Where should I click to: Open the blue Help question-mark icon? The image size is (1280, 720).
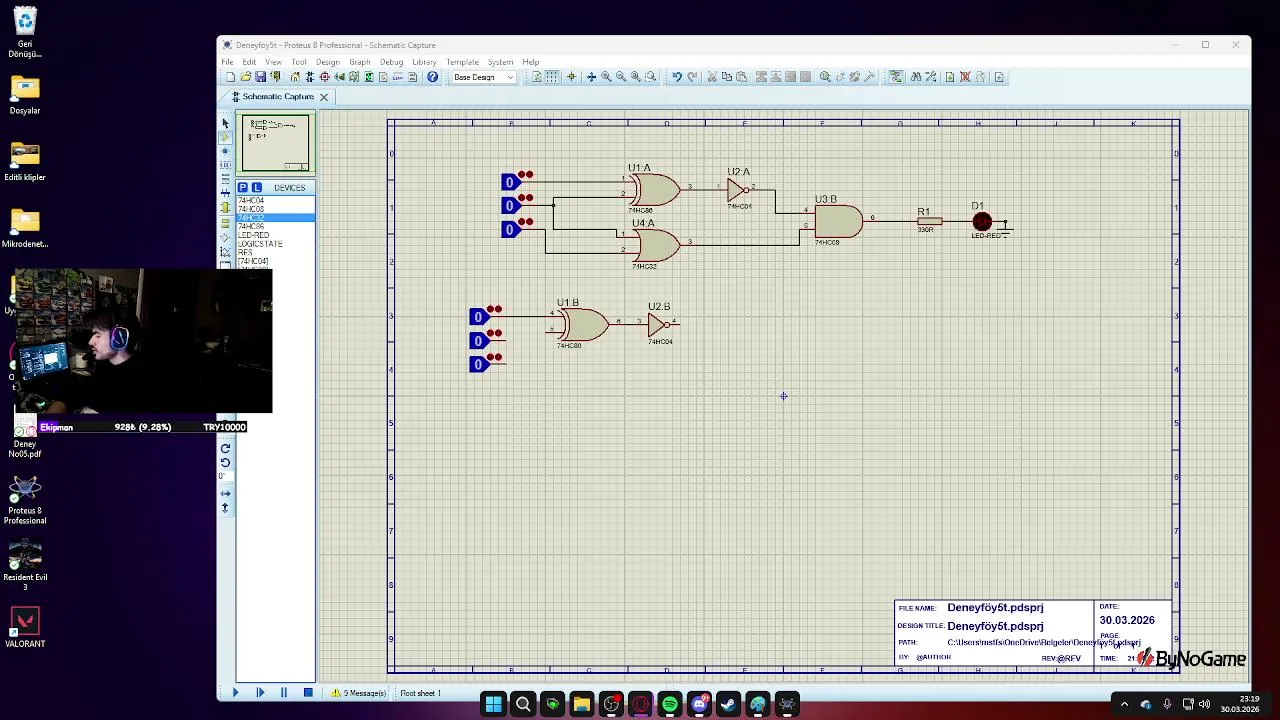pos(432,77)
